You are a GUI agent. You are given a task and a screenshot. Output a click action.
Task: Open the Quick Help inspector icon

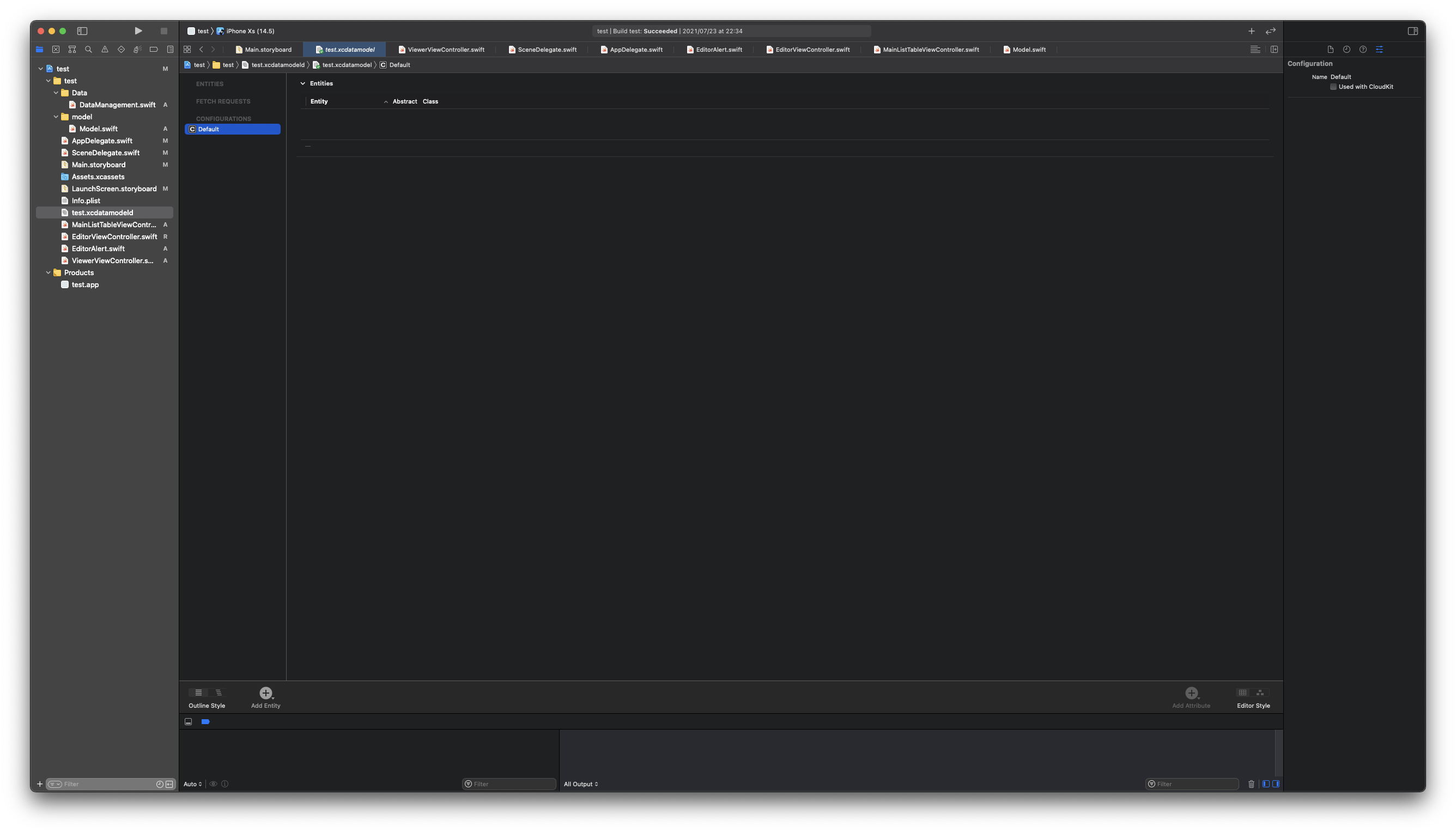pyautogui.click(x=1363, y=50)
